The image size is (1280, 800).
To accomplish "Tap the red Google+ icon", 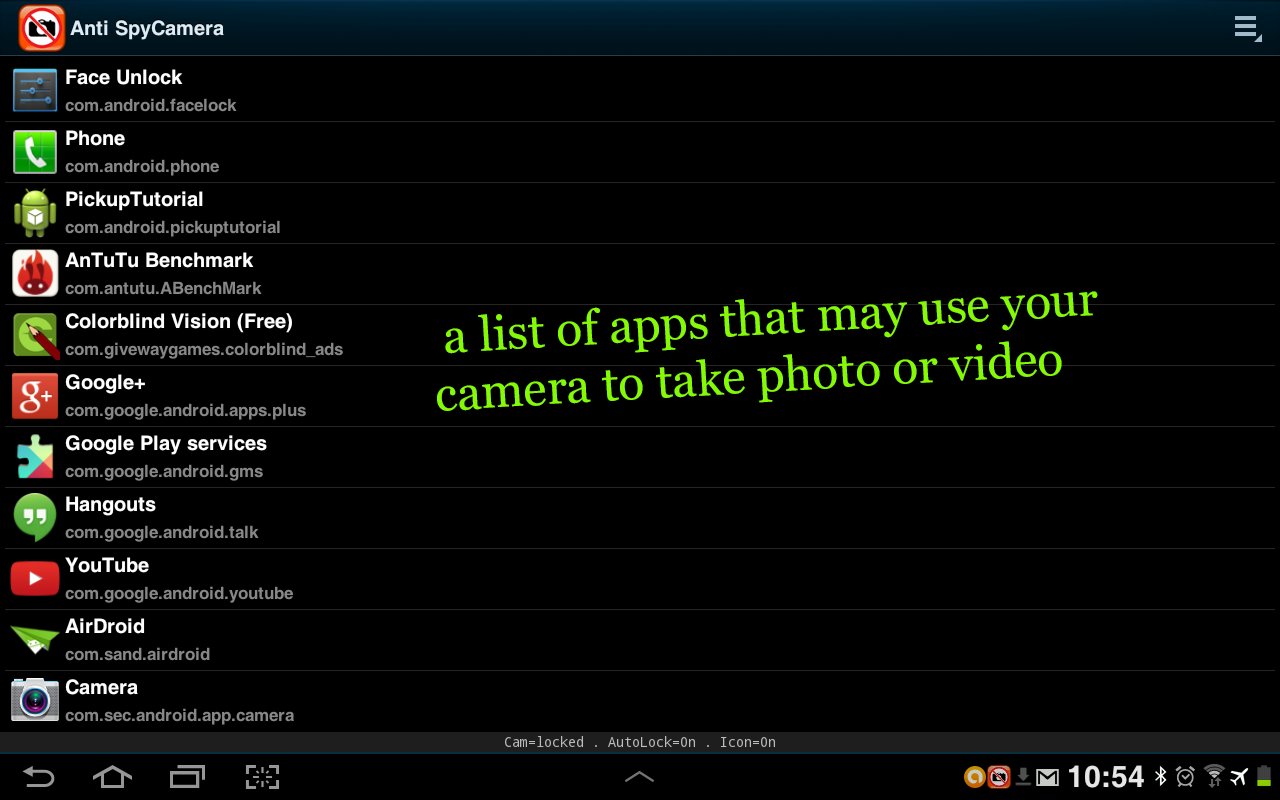I will click(35, 396).
